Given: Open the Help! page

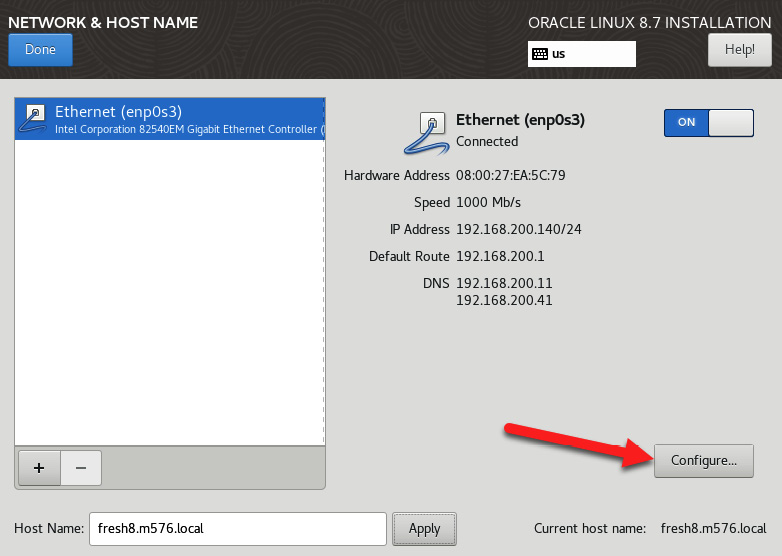Looking at the screenshot, I should 740,50.
